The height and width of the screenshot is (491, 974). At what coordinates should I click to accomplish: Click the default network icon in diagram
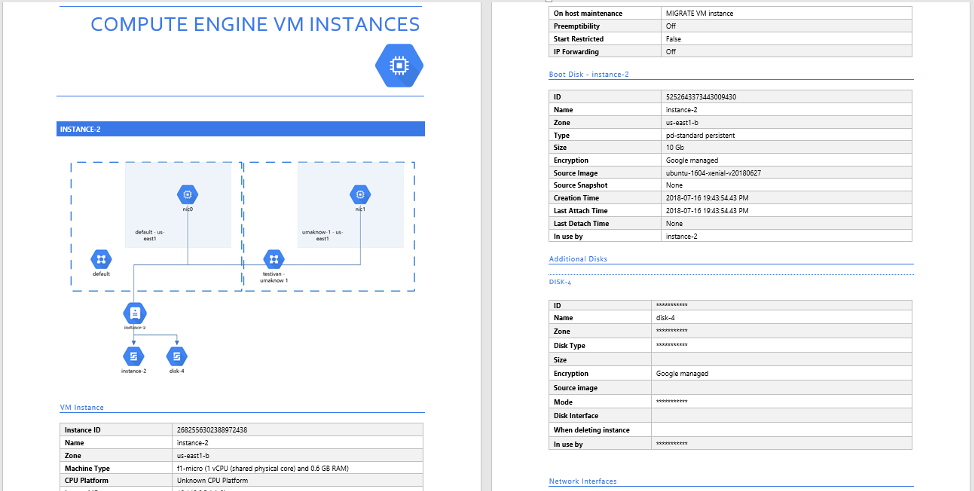tap(101, 259)
